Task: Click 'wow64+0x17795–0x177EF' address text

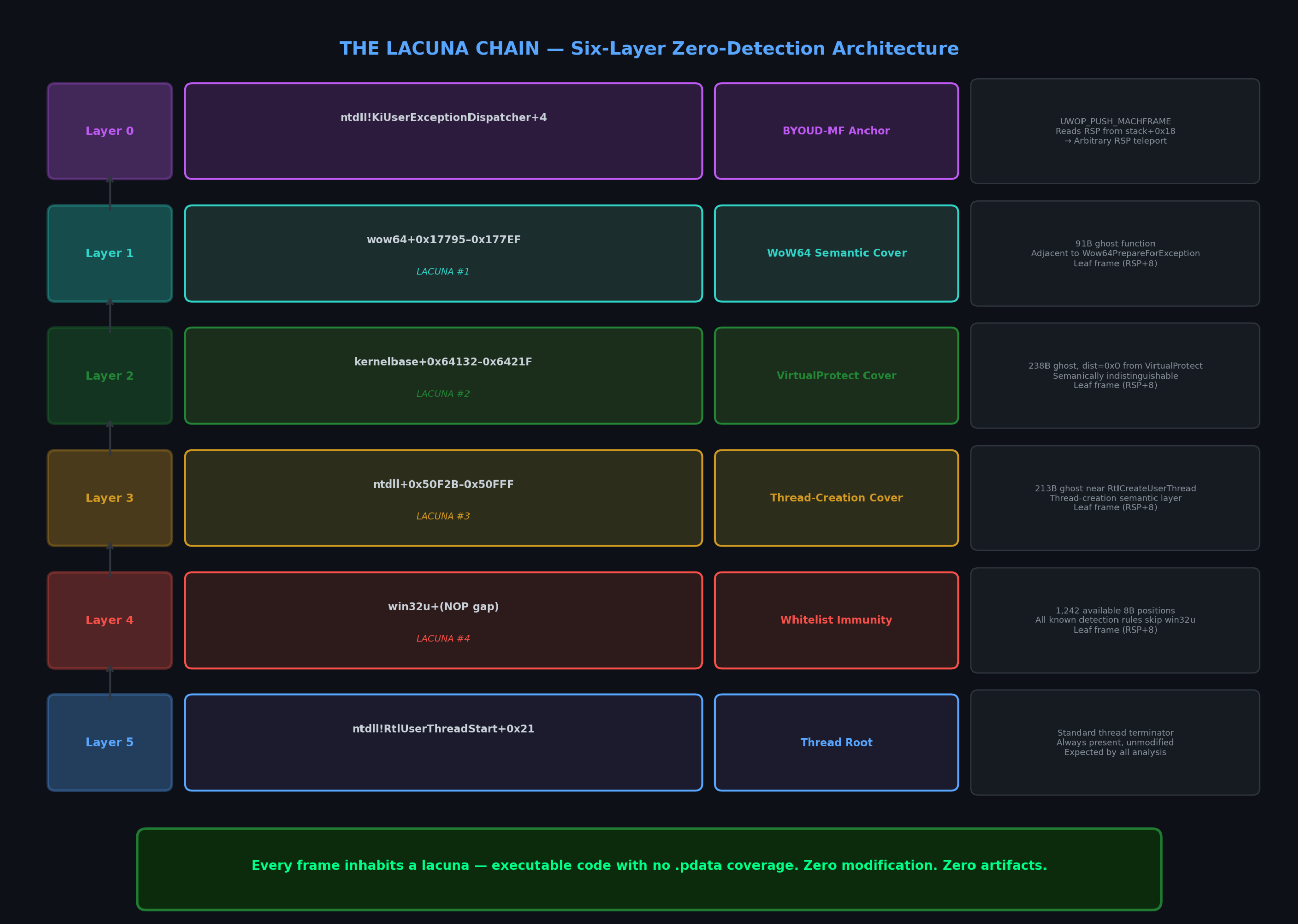Action: tap(443, 240)
